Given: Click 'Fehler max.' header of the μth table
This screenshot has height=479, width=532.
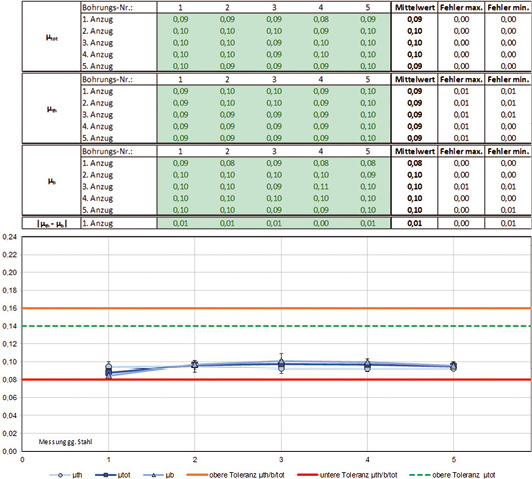Looking at the screenshot, I should point(461,79).
